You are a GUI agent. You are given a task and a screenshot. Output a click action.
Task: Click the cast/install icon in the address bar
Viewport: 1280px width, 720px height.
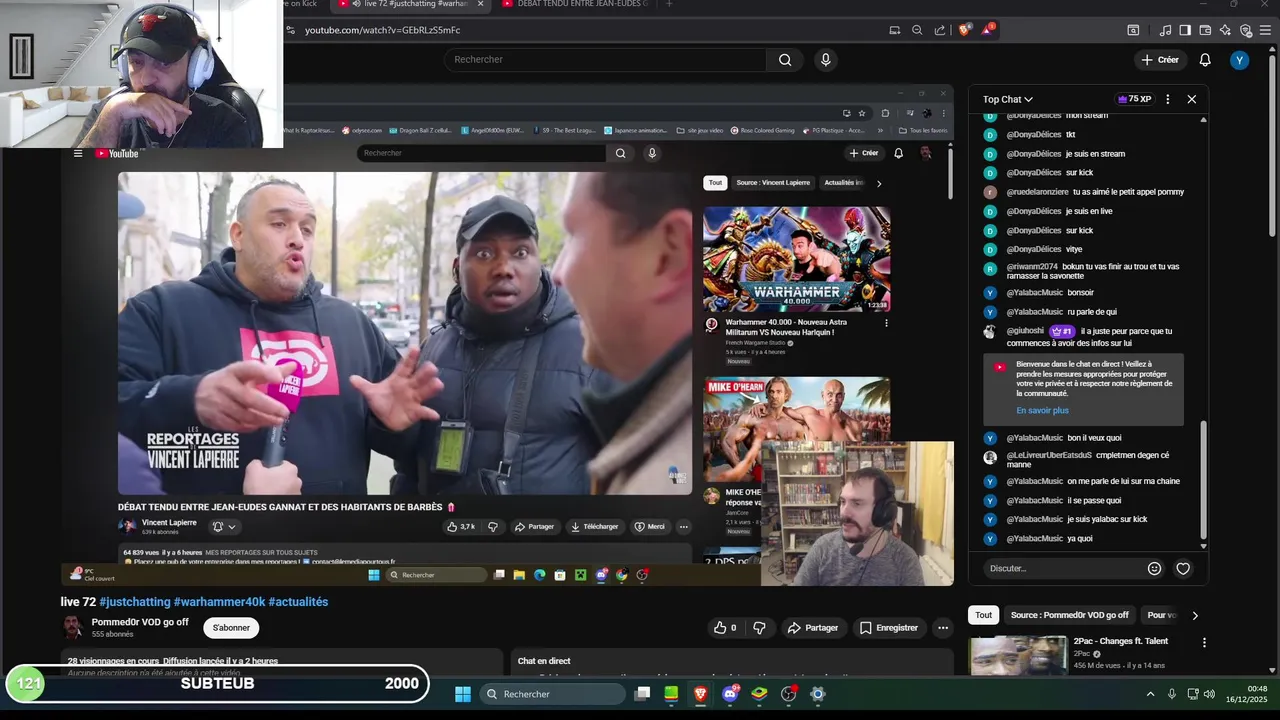pyautogui.click(x=895, y=30)
